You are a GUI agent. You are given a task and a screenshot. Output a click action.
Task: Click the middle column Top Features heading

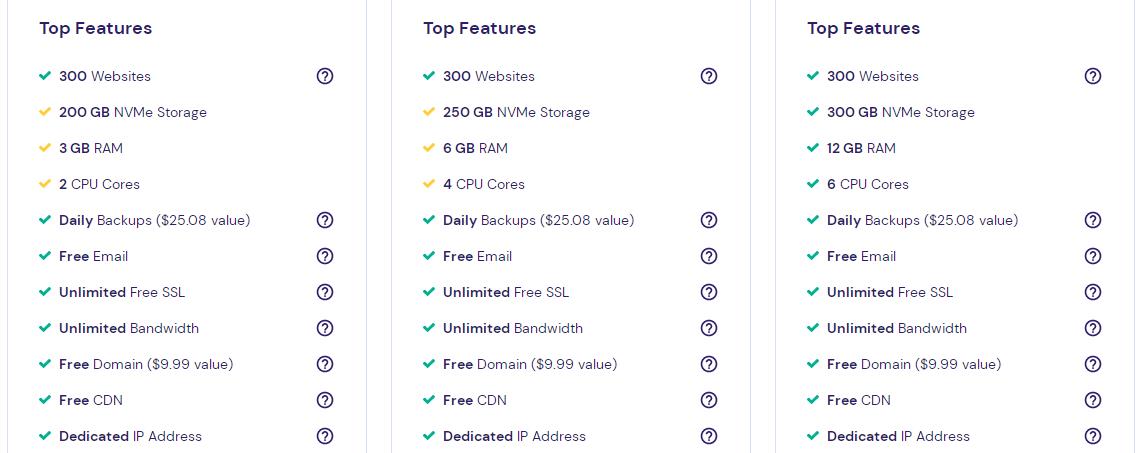click(480, 28)
